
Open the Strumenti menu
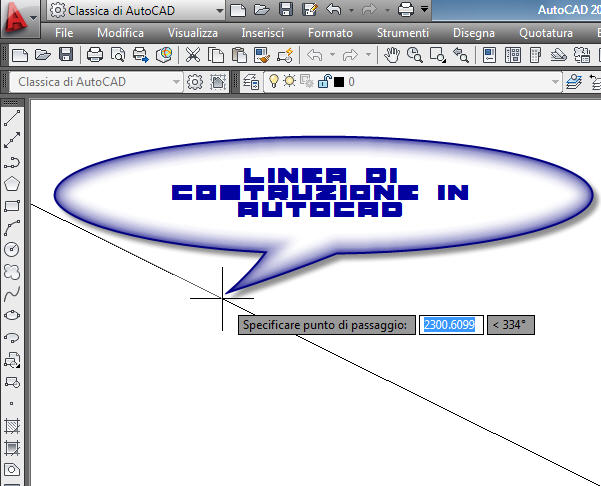click(x=403, y=33)
